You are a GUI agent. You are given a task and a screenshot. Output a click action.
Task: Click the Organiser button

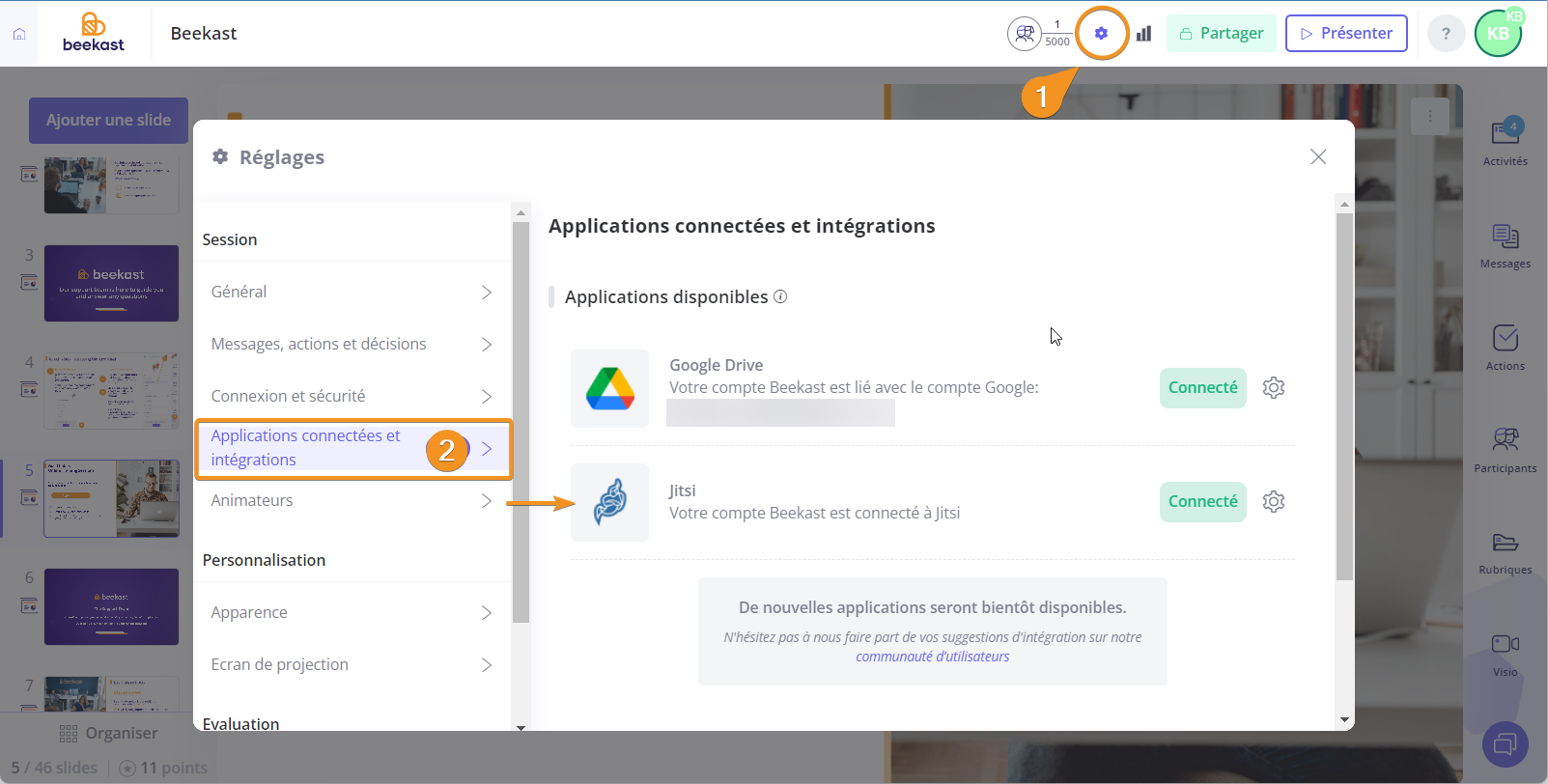point(108,733)
